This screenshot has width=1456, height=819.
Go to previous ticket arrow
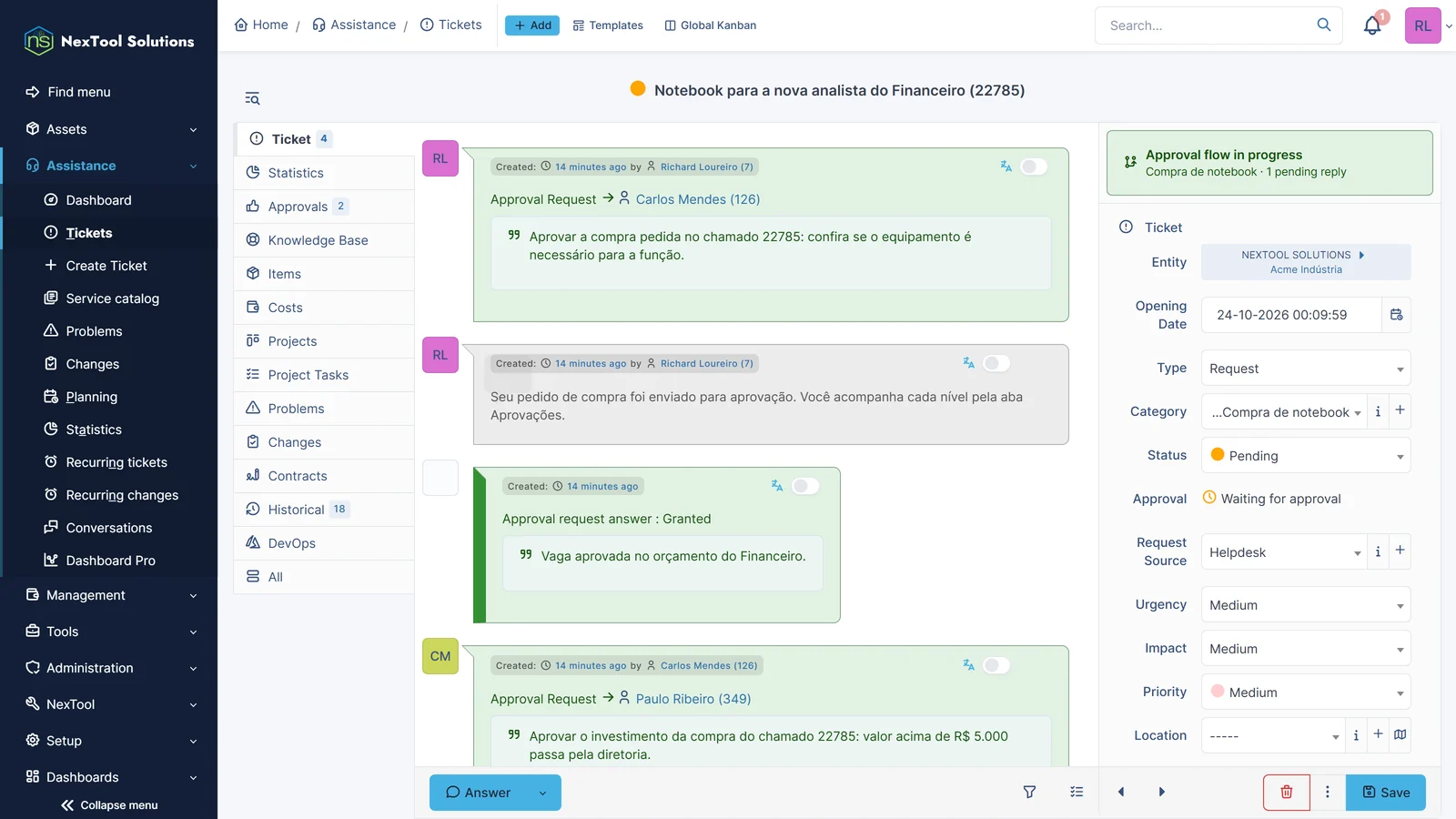[x=1121, y=792]
